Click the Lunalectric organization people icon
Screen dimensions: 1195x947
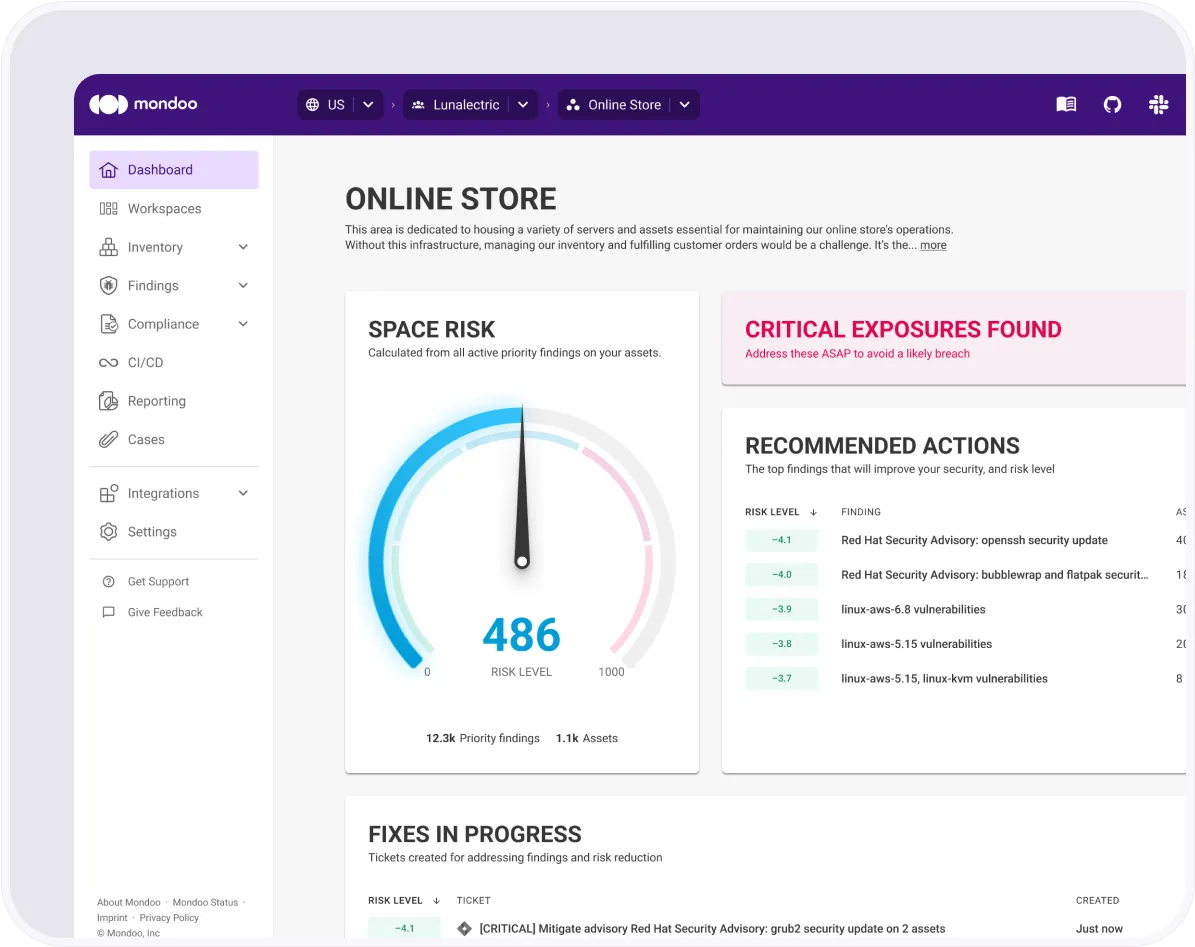[x=418, y=104]
